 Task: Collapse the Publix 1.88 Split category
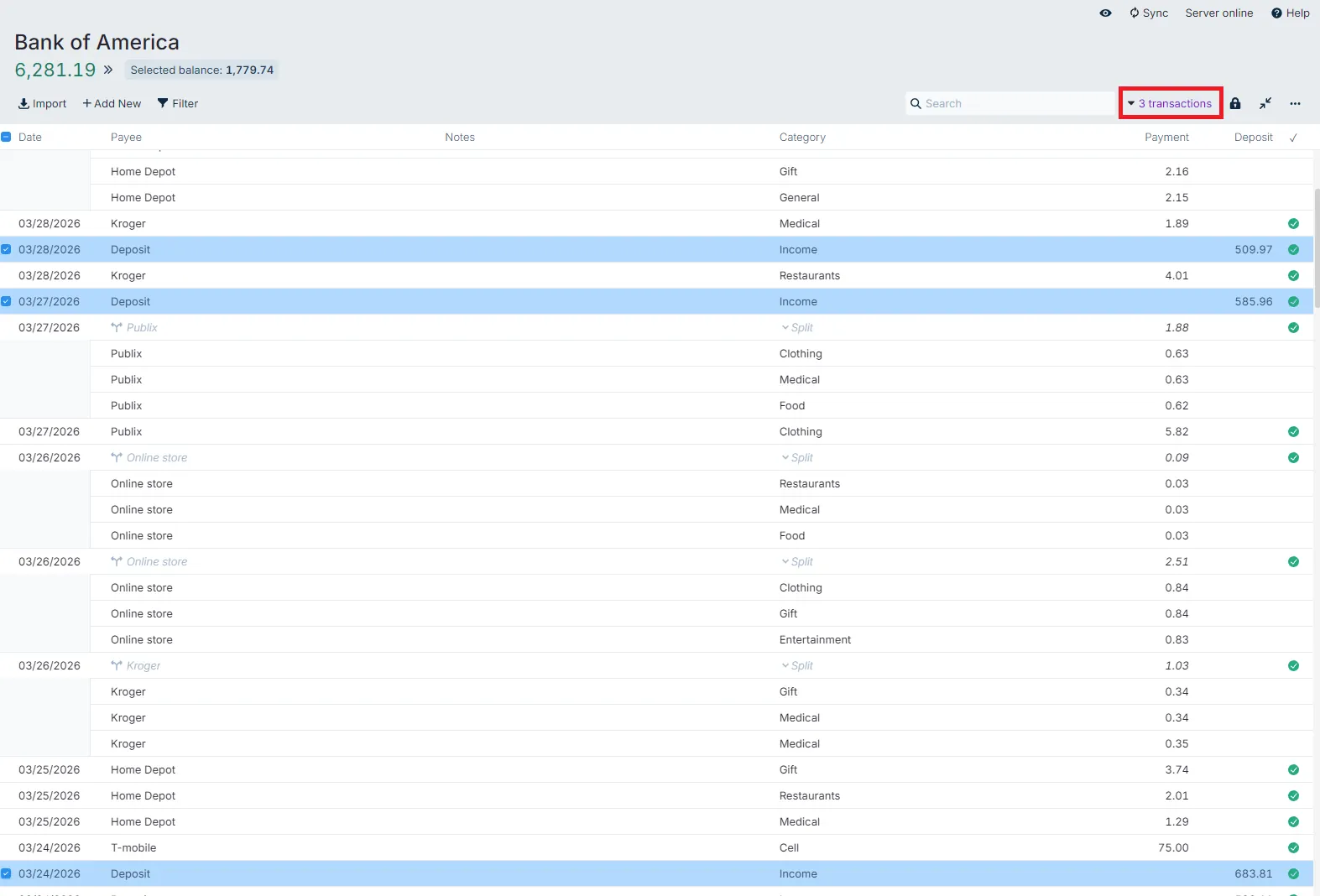pyautogui.click(x=796, y=328)
